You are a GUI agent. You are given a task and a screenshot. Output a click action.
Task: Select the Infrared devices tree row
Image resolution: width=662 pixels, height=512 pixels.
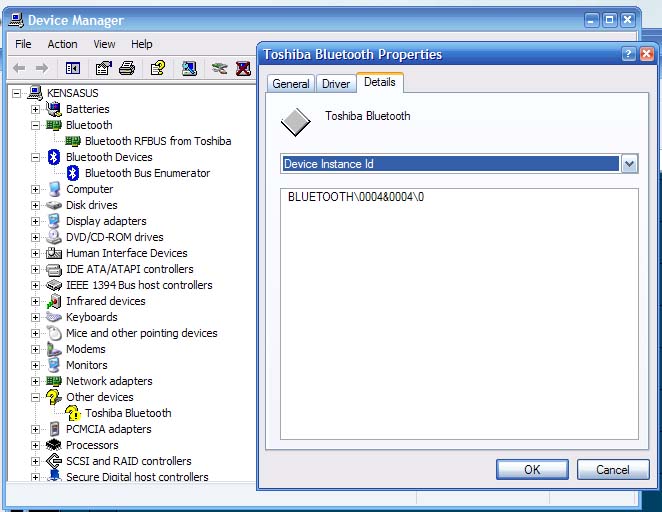click(x=106, y=301)
